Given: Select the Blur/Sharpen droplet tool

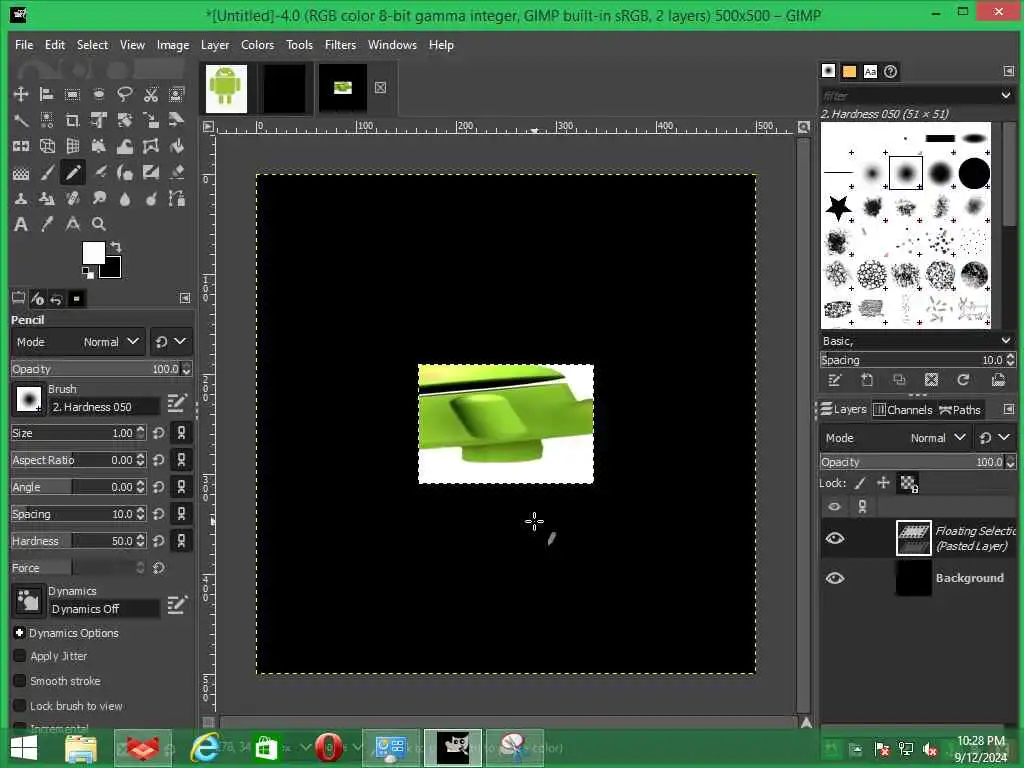Looking at the screenshot, I should 125,198.
